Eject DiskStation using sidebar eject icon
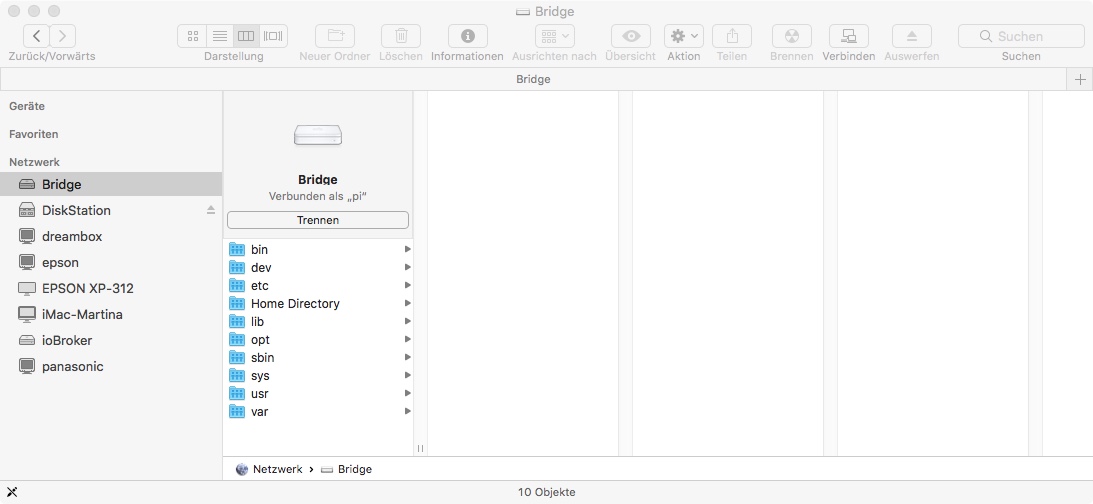1093x504 pixels. coord(211,210)
